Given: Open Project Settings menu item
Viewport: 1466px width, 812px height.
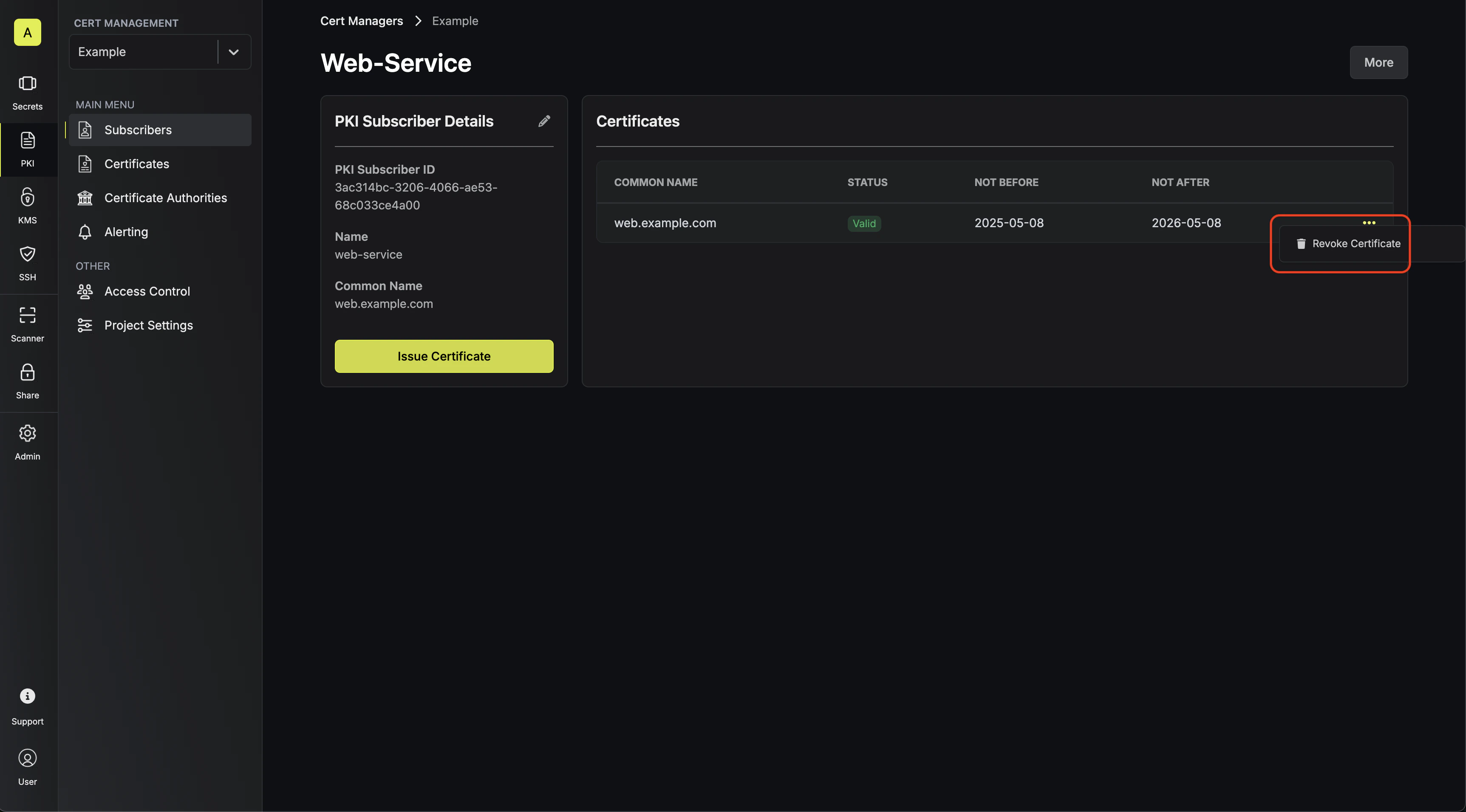Looking at the screenshot, I should click(x=160, y=325).
